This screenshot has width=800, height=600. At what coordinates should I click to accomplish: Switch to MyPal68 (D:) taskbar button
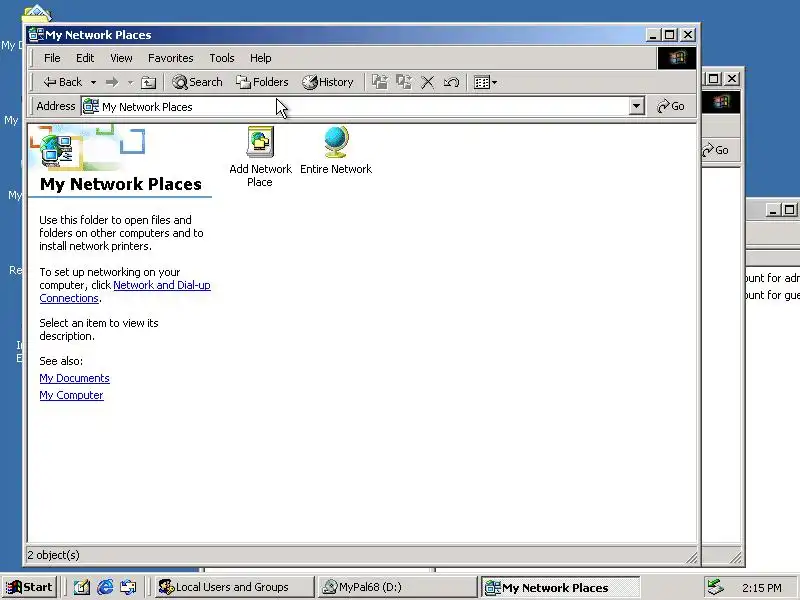pyautogui.click(x=396, y=587)
